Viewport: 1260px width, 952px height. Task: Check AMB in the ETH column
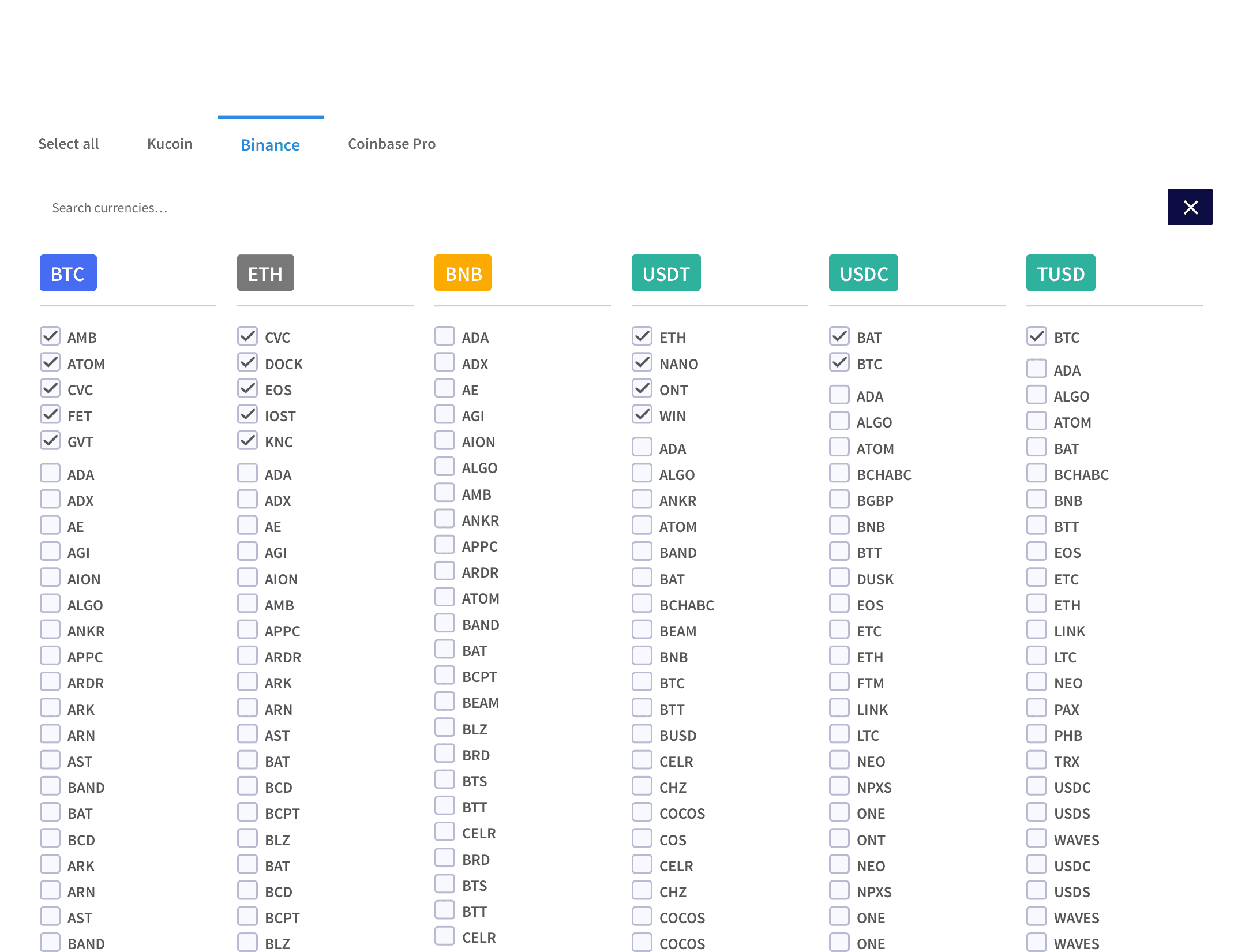[247, 604]
